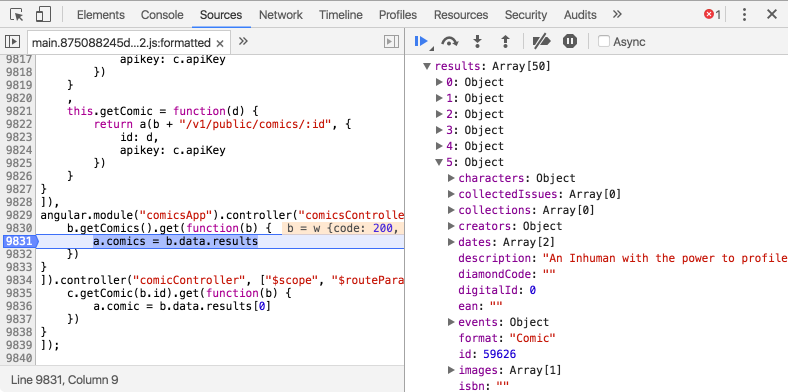Expand object 3 in results
This screenshot has height=392, width=788.
pos(440,130)
